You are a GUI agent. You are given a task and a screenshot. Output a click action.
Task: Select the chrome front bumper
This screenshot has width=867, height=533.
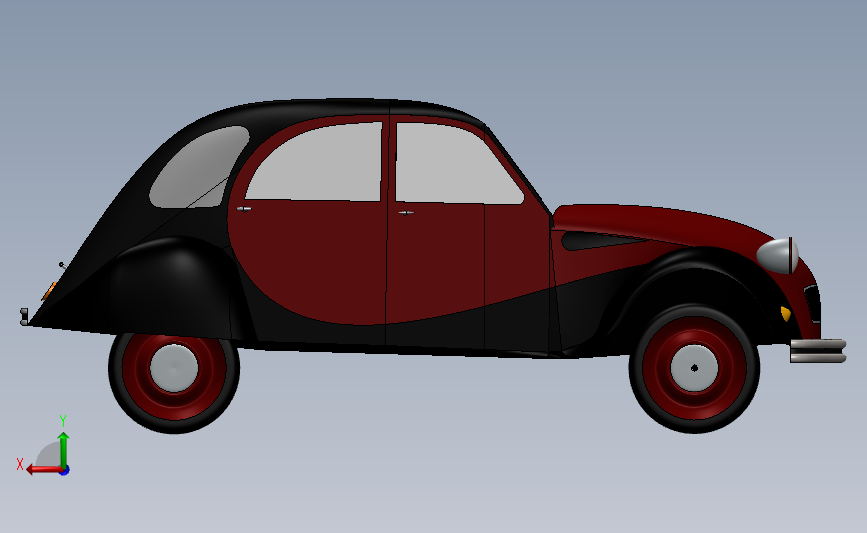818,351
